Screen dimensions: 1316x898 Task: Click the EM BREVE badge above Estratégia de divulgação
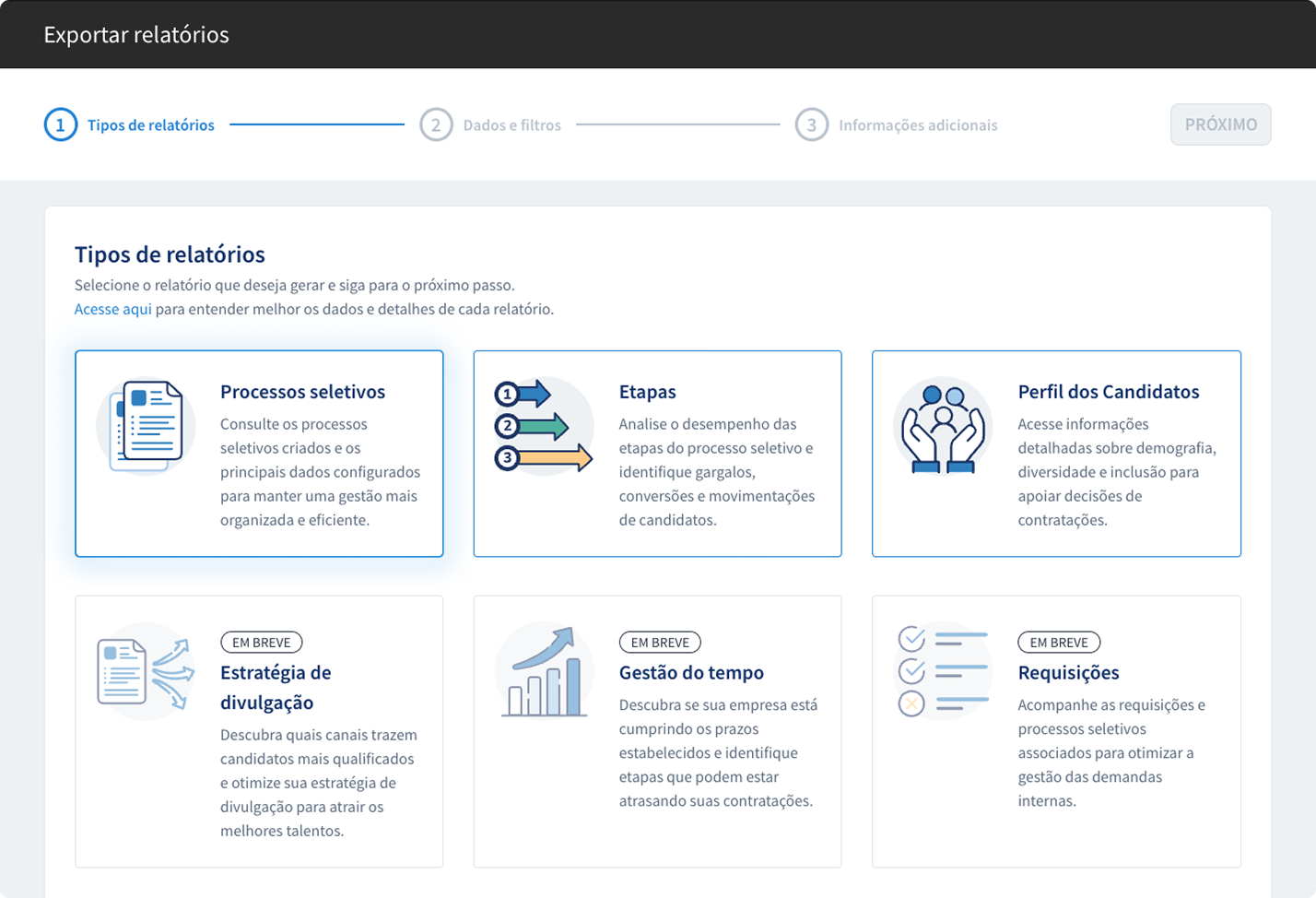(261, 643)
